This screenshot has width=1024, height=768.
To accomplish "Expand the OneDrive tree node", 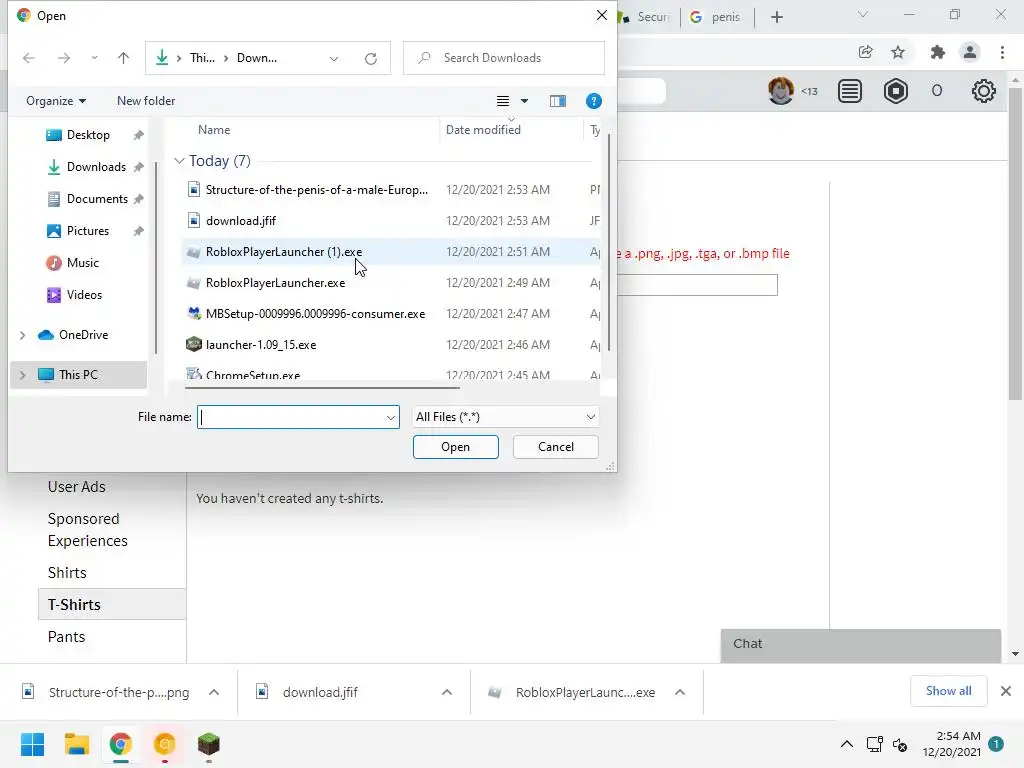I will pos(22,335).
